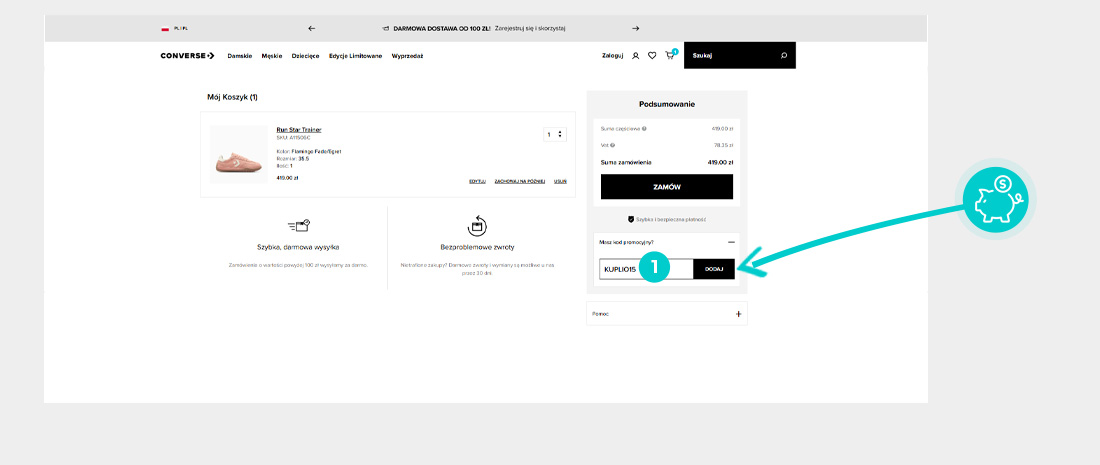Click USUŃ to remove the item
Viewport: 1100px width, 465px height.
click(560, 181)
